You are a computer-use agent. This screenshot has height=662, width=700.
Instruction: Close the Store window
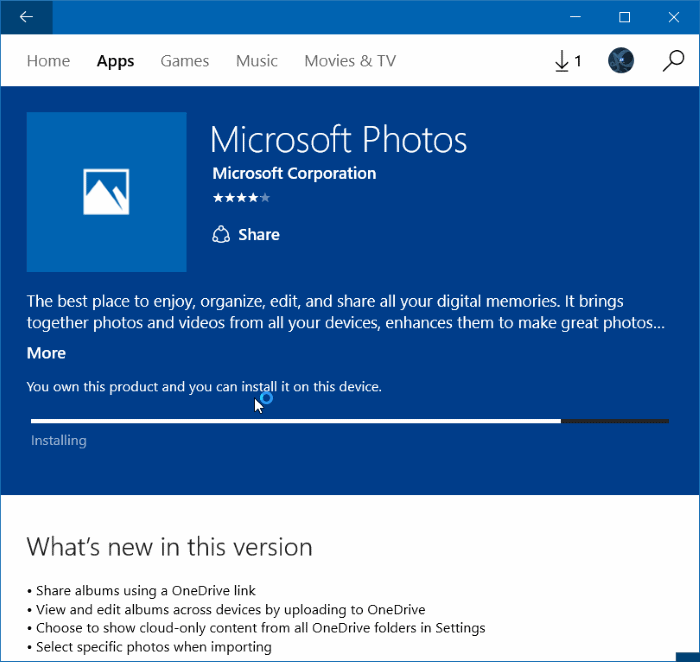(674, 17)
